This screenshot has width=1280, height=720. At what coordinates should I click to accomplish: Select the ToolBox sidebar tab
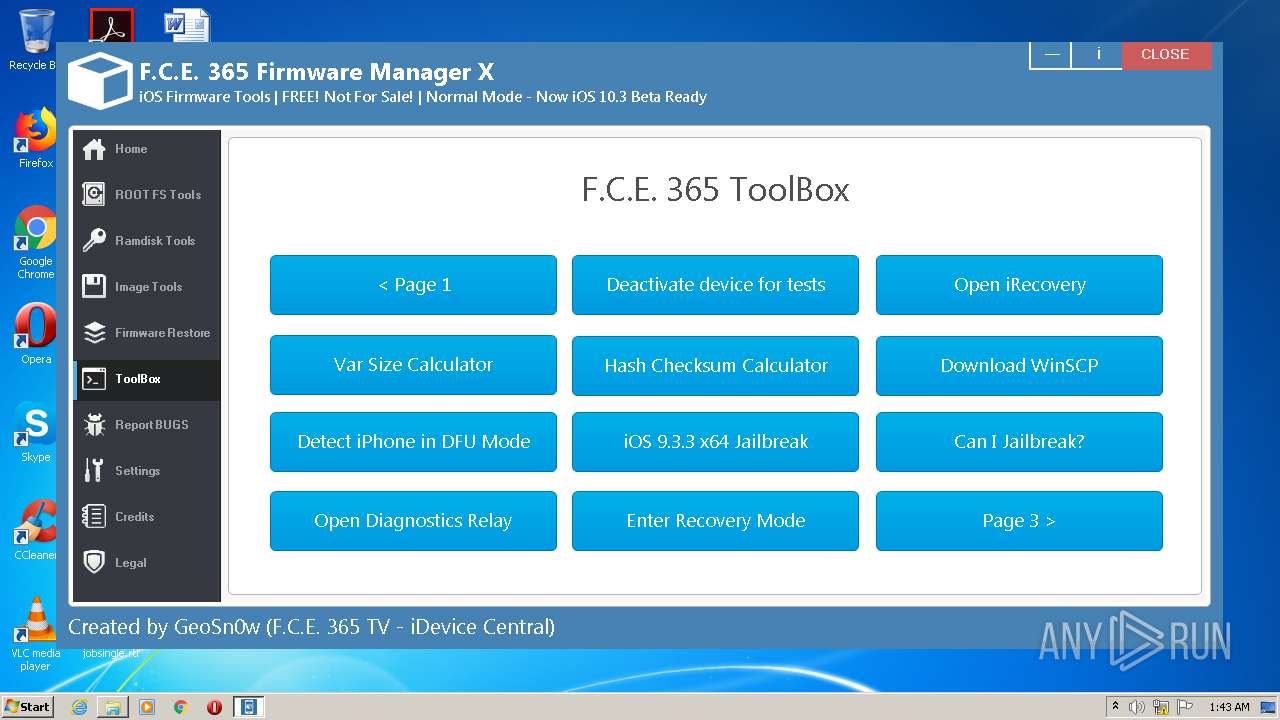(147, 379)
